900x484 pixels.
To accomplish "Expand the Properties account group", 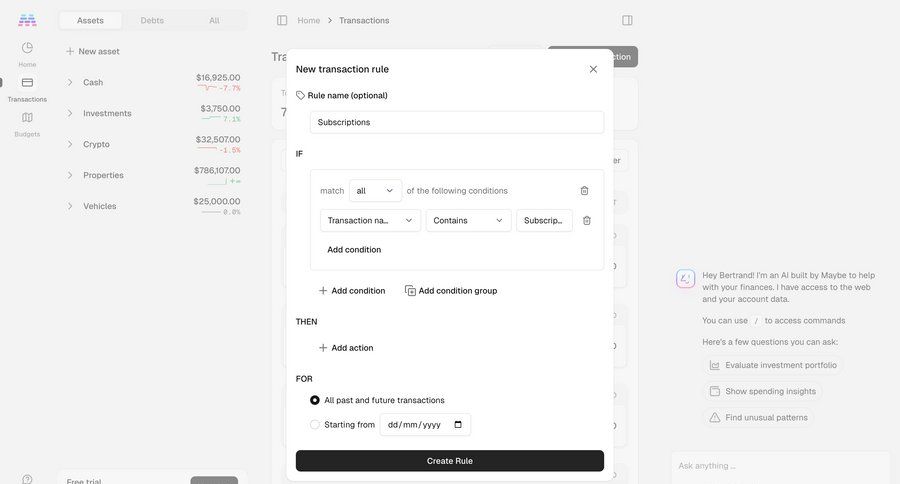I will [x=70, y=175].
